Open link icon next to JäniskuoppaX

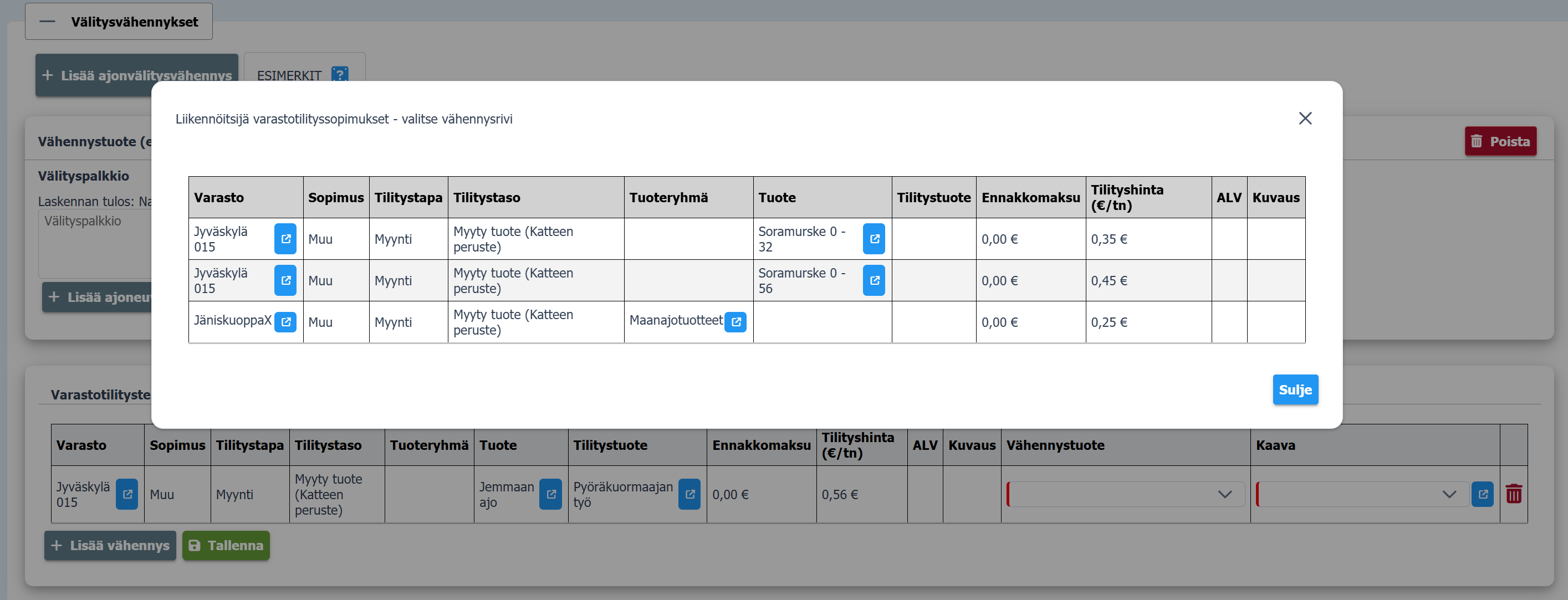pos(285,322)
